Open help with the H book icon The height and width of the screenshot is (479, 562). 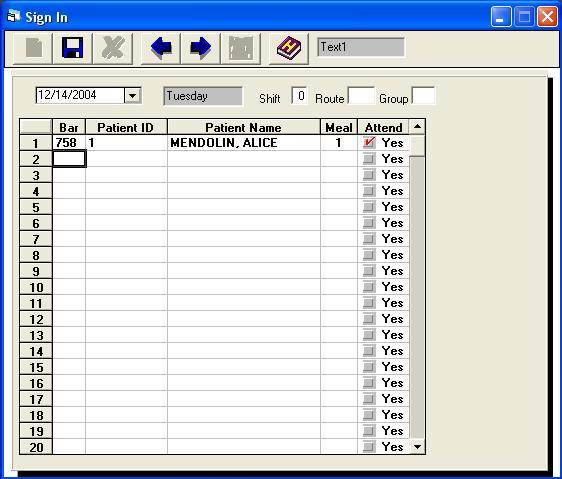[289, 48]
